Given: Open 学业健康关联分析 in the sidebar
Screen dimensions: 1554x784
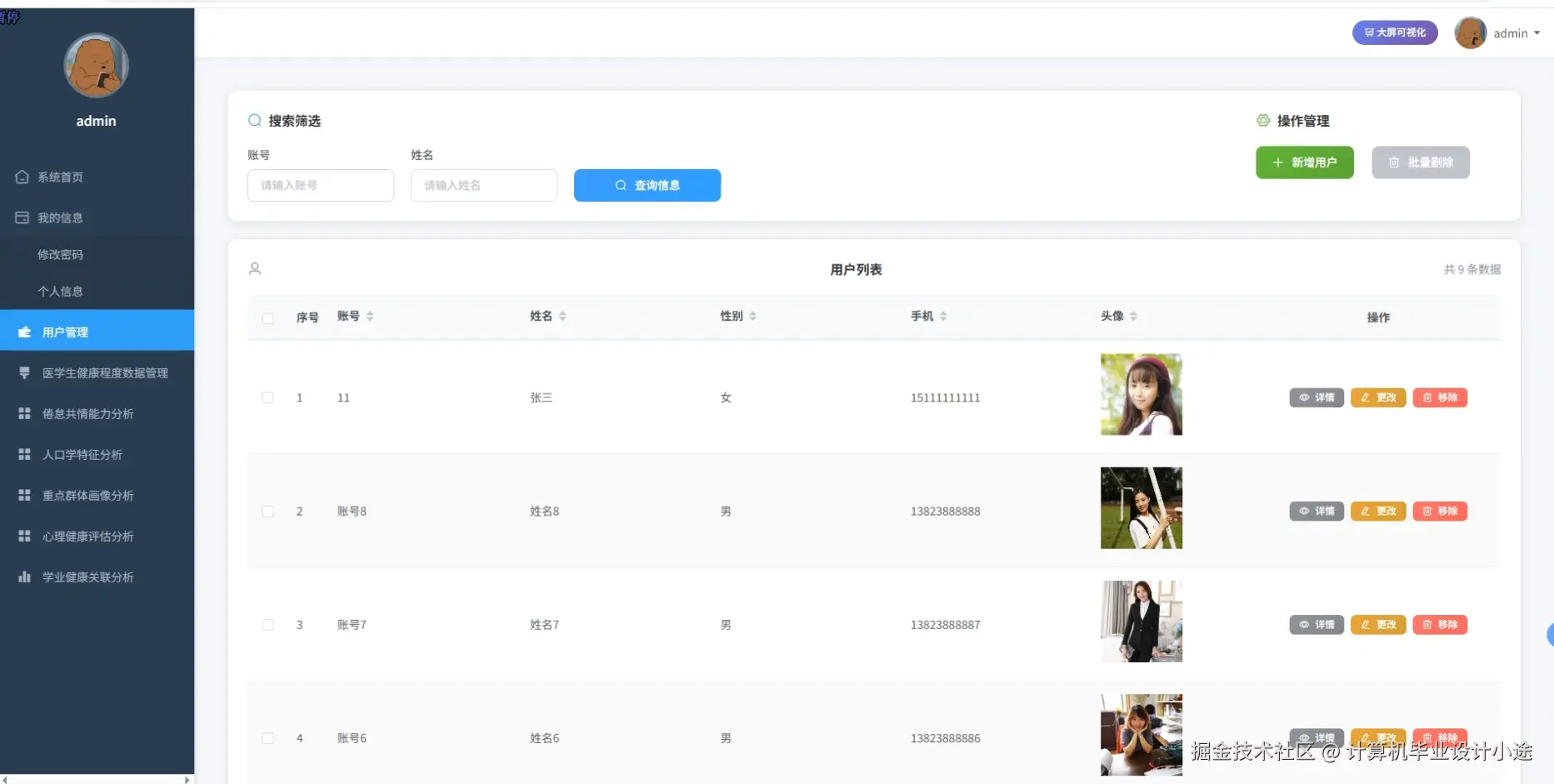Looking at the screenshot, I should tap(97, 577).
